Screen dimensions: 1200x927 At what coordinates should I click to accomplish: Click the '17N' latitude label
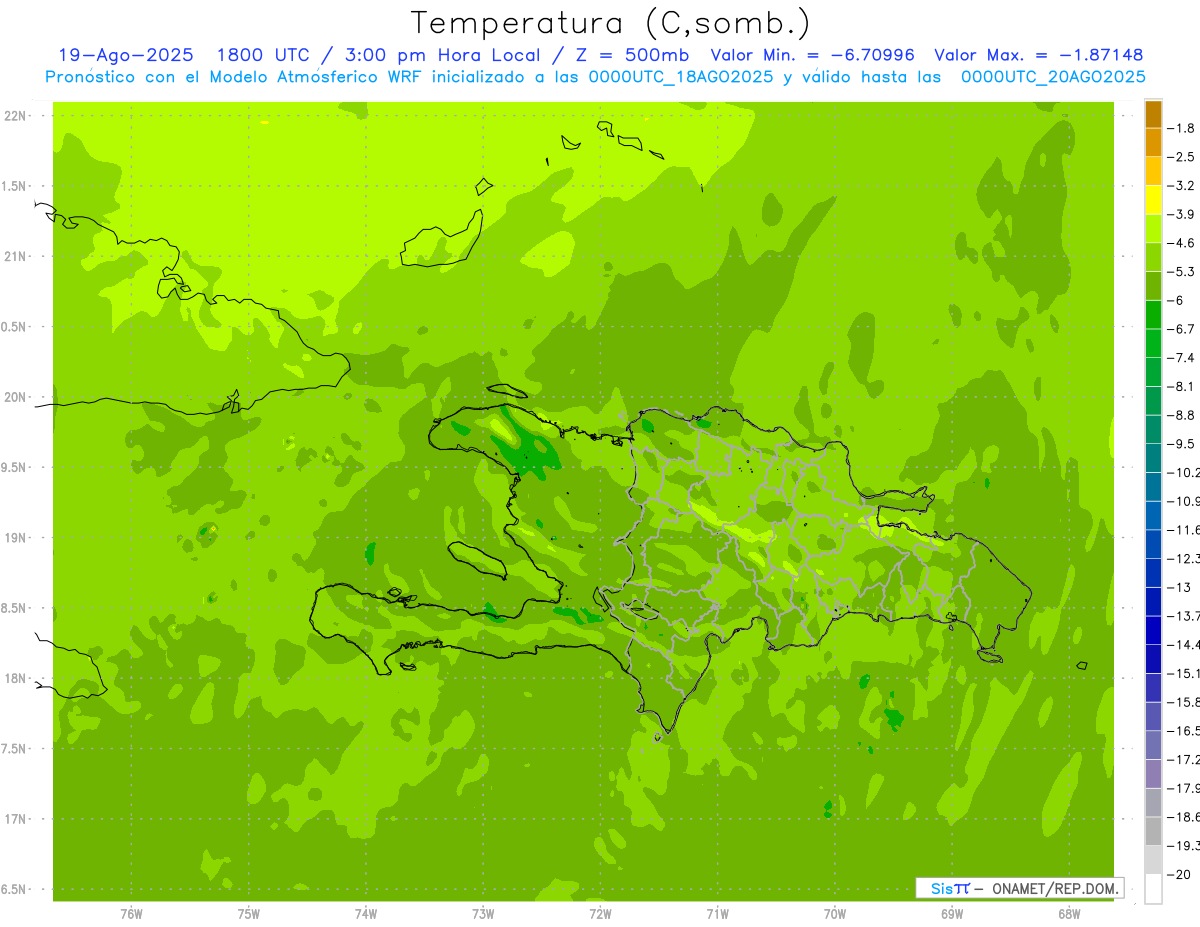[15, 820]
